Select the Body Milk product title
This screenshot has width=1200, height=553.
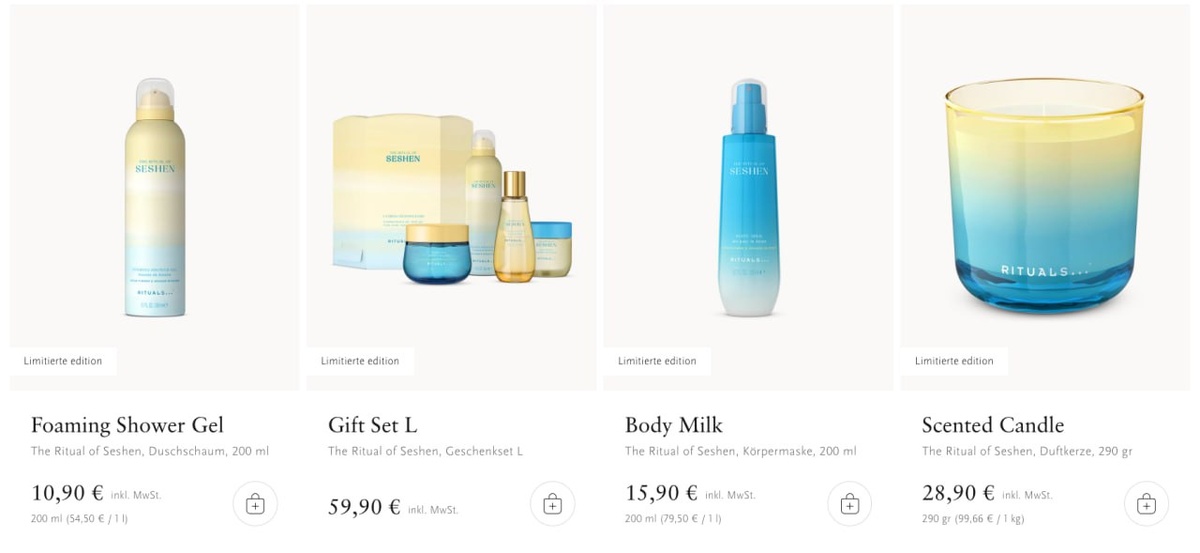[674, 425]
